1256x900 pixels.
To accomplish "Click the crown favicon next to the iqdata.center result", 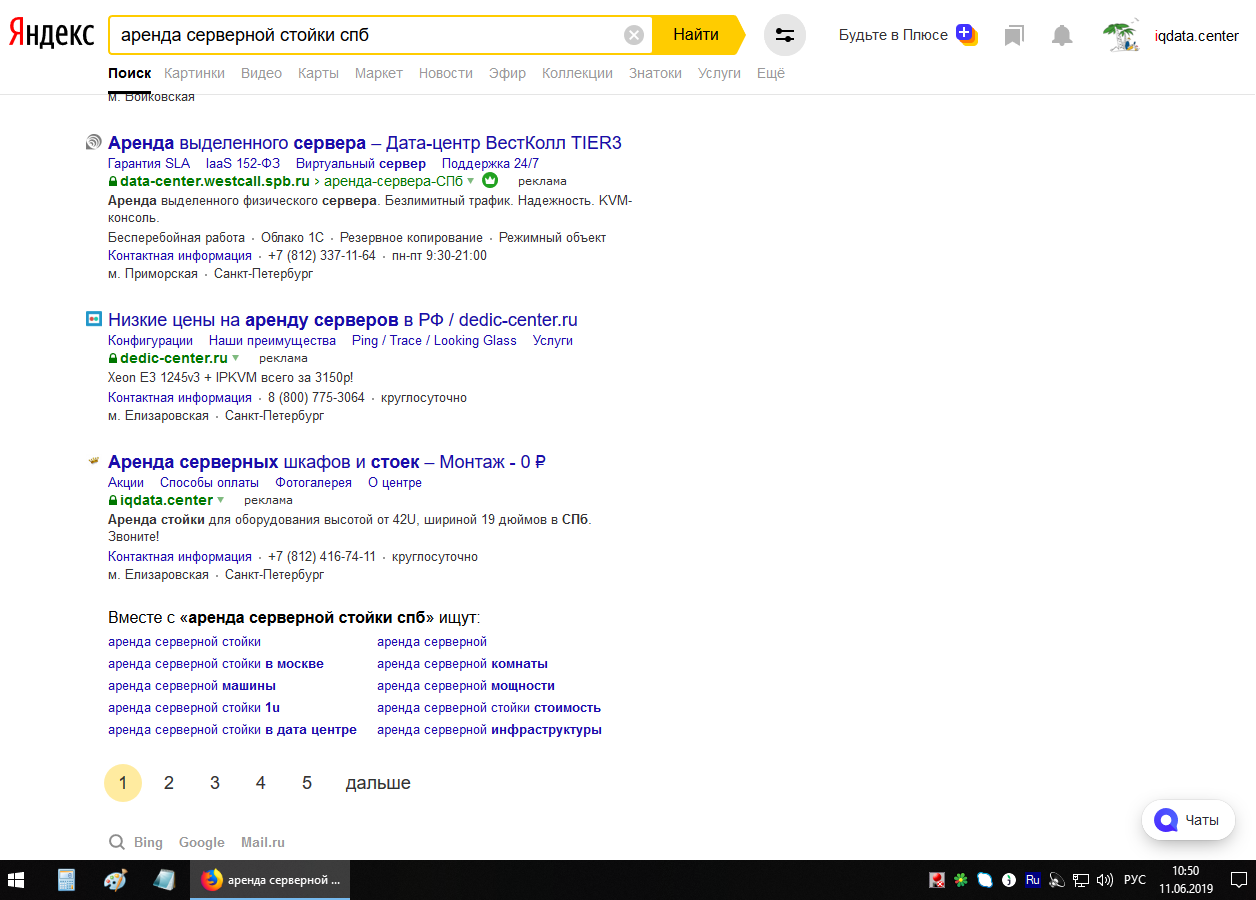I will point(94,461).
